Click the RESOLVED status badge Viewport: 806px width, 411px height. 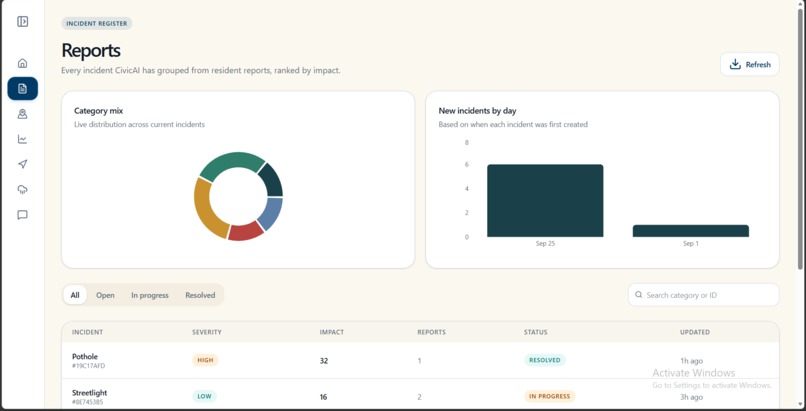pos(545,360)
